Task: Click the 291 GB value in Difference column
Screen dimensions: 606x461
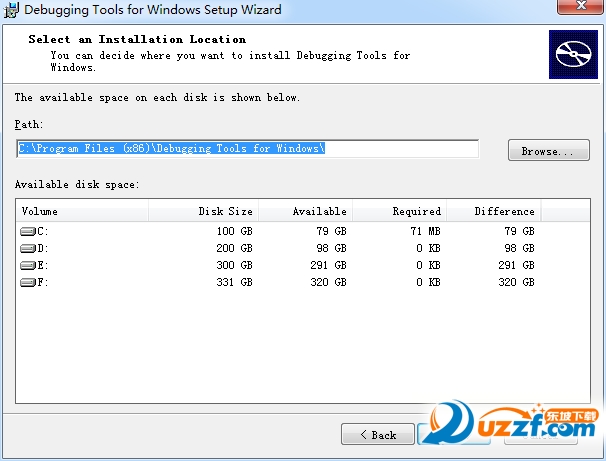Action: (516, 265)
